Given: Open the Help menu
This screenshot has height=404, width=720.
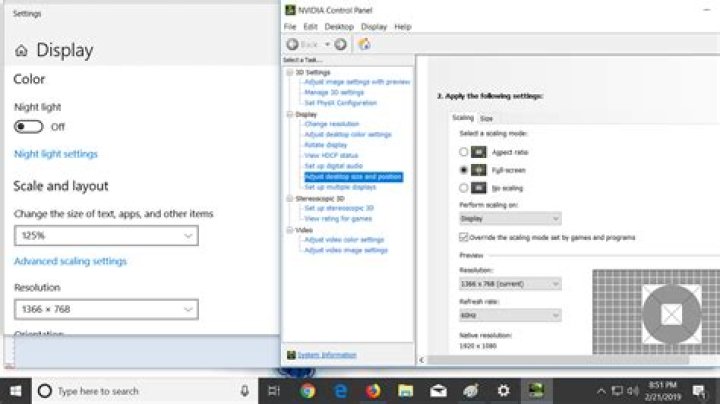Looking at the screenshot, I should point(403,27).
